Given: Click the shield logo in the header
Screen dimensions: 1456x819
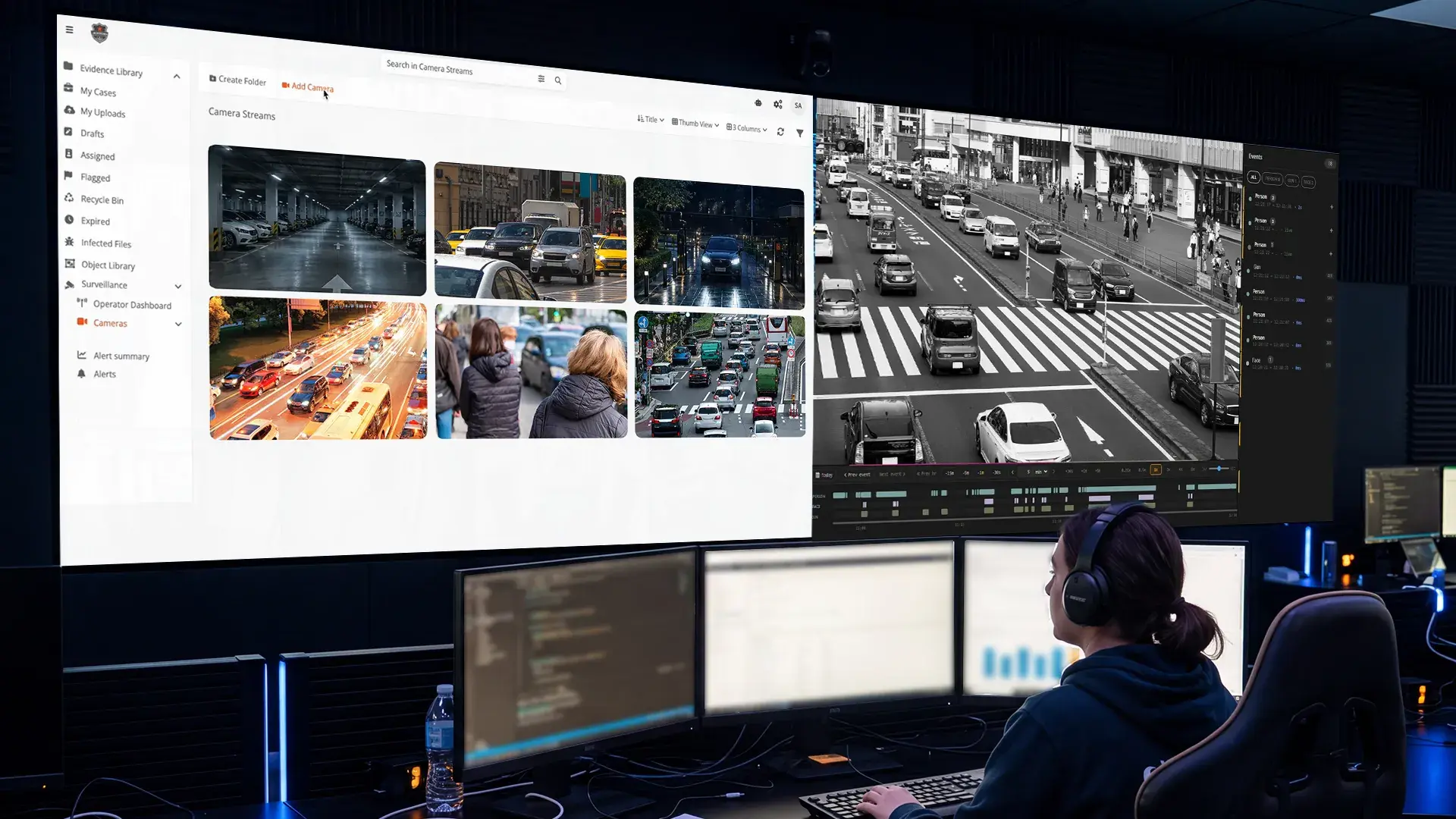Looking at the screenshot, I should [x=99, y=33].
